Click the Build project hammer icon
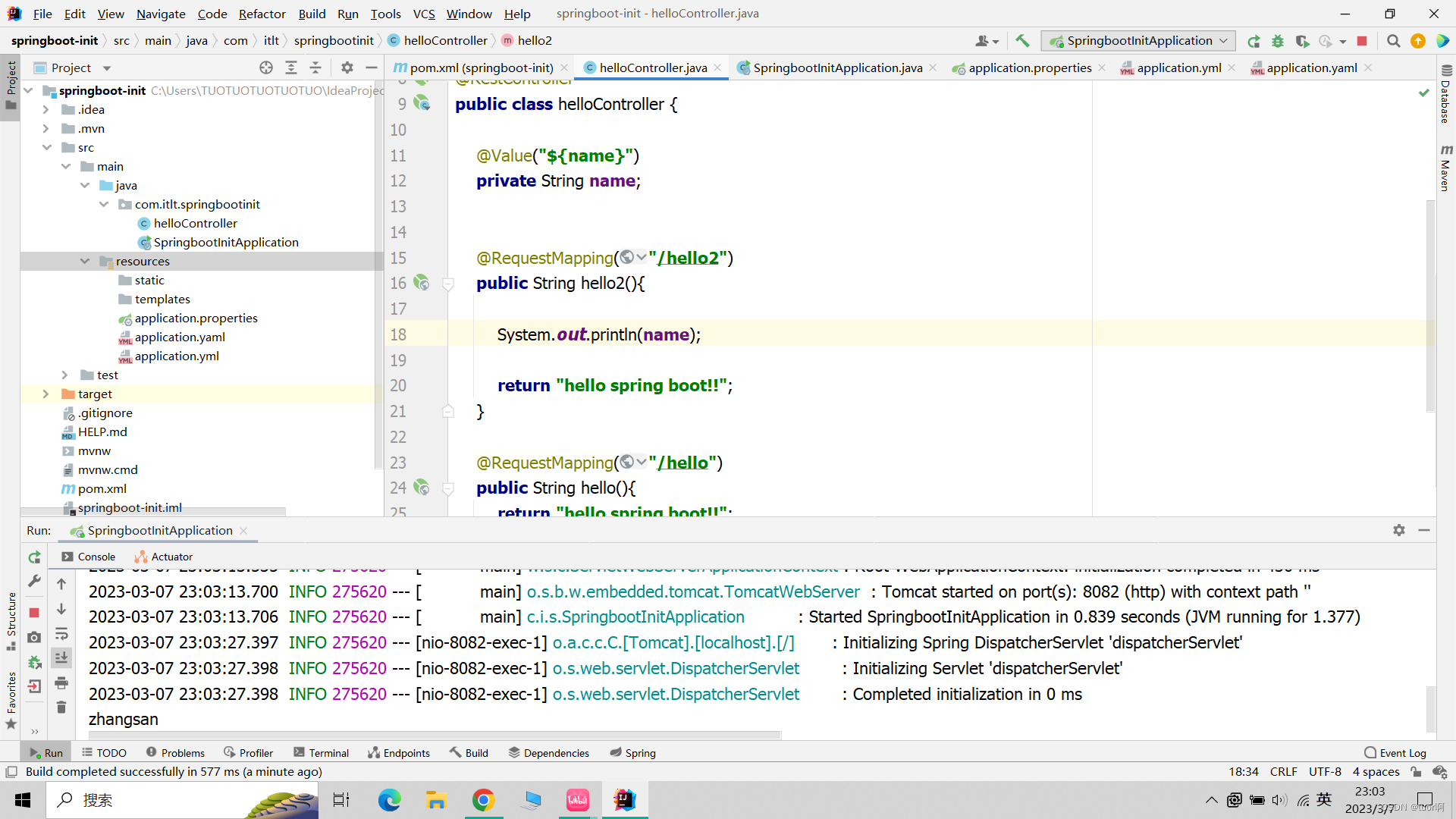Viewport: 1456px width, 819px height. pyautogui.click(x=1022, y=41)
